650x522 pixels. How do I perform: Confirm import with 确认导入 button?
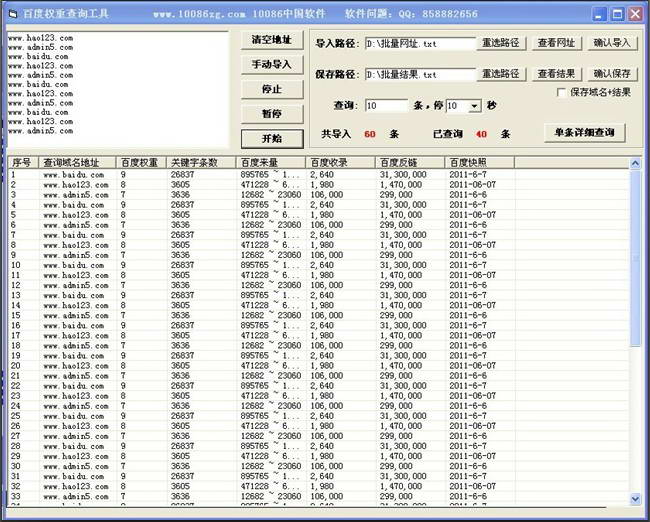pos(612,43)
